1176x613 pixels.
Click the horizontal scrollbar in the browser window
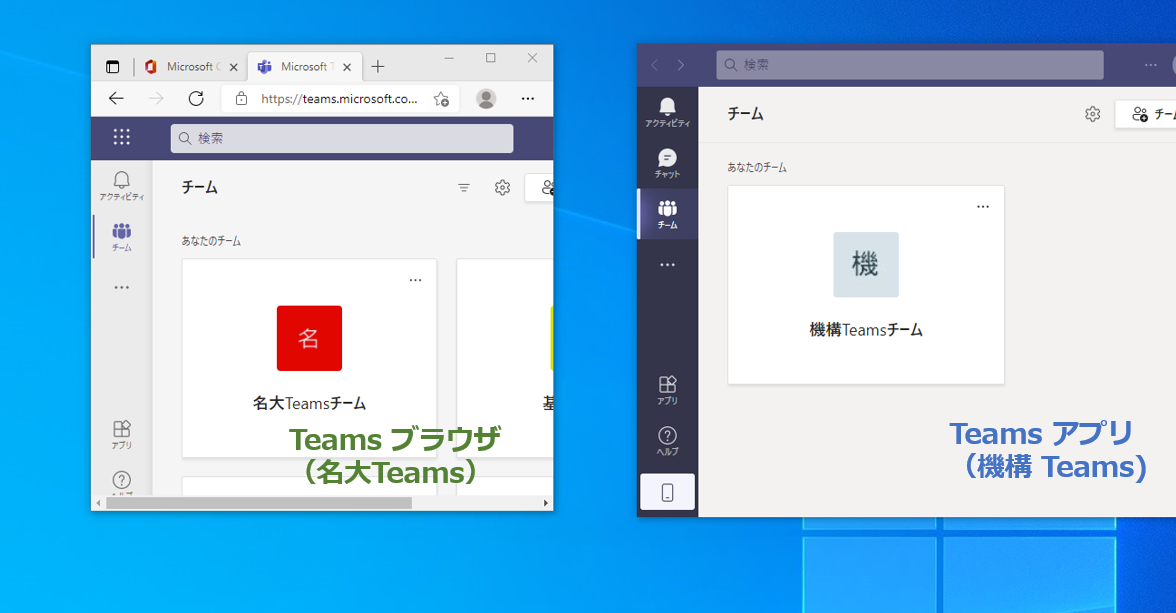click(x=259, y=503)
